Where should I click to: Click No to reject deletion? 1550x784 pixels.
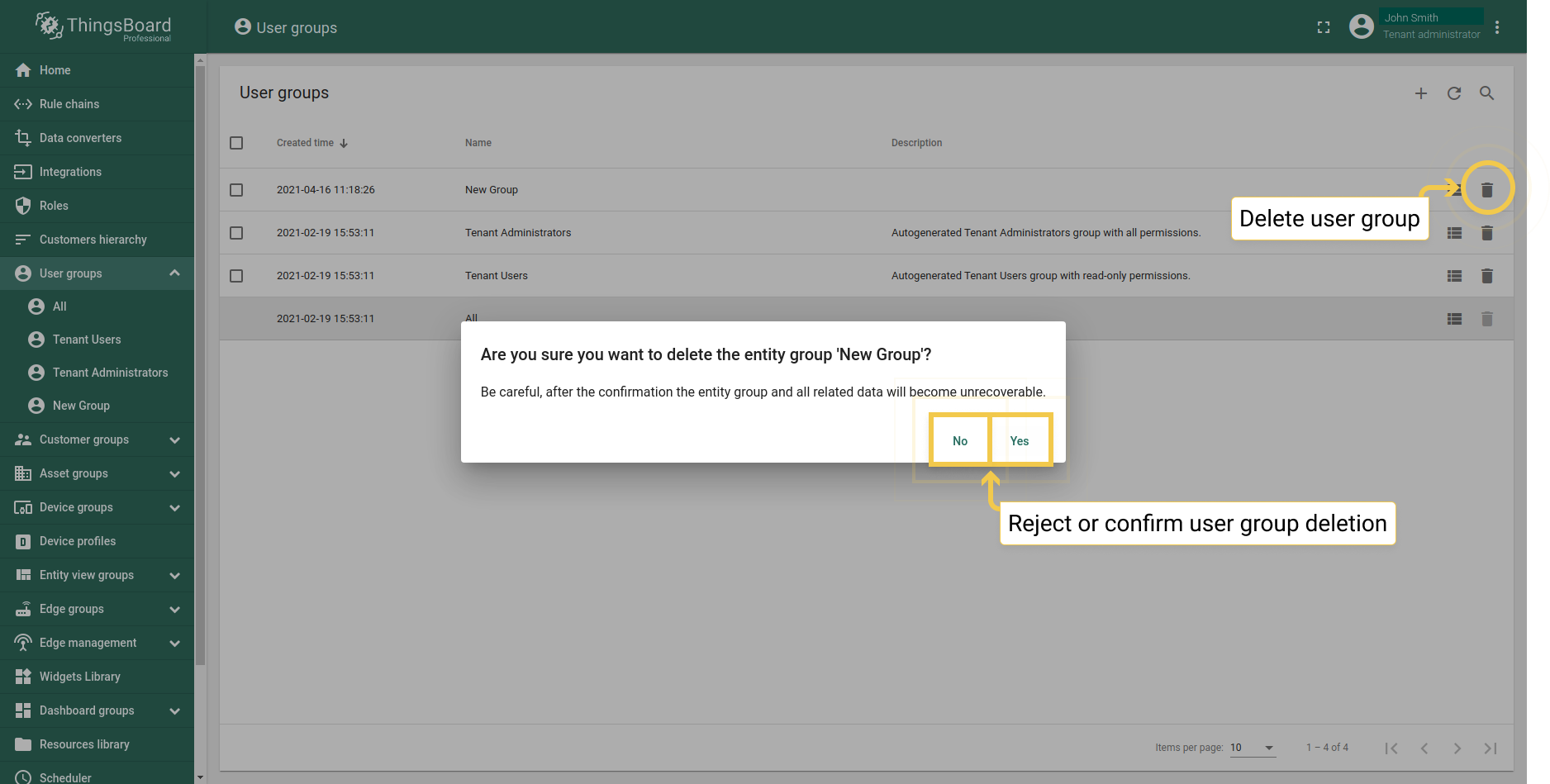(x=959, y=441)
